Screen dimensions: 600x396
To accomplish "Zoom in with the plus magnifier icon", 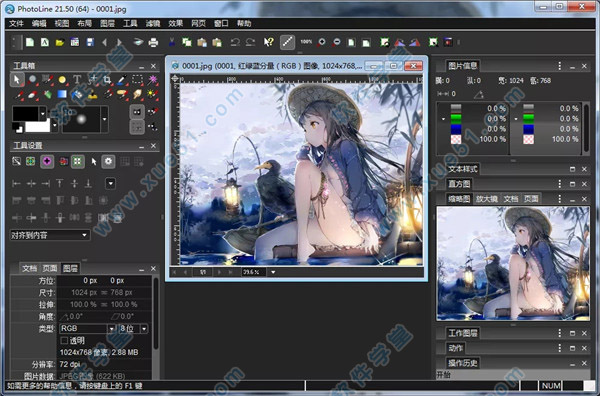I will tap(321, 42).
